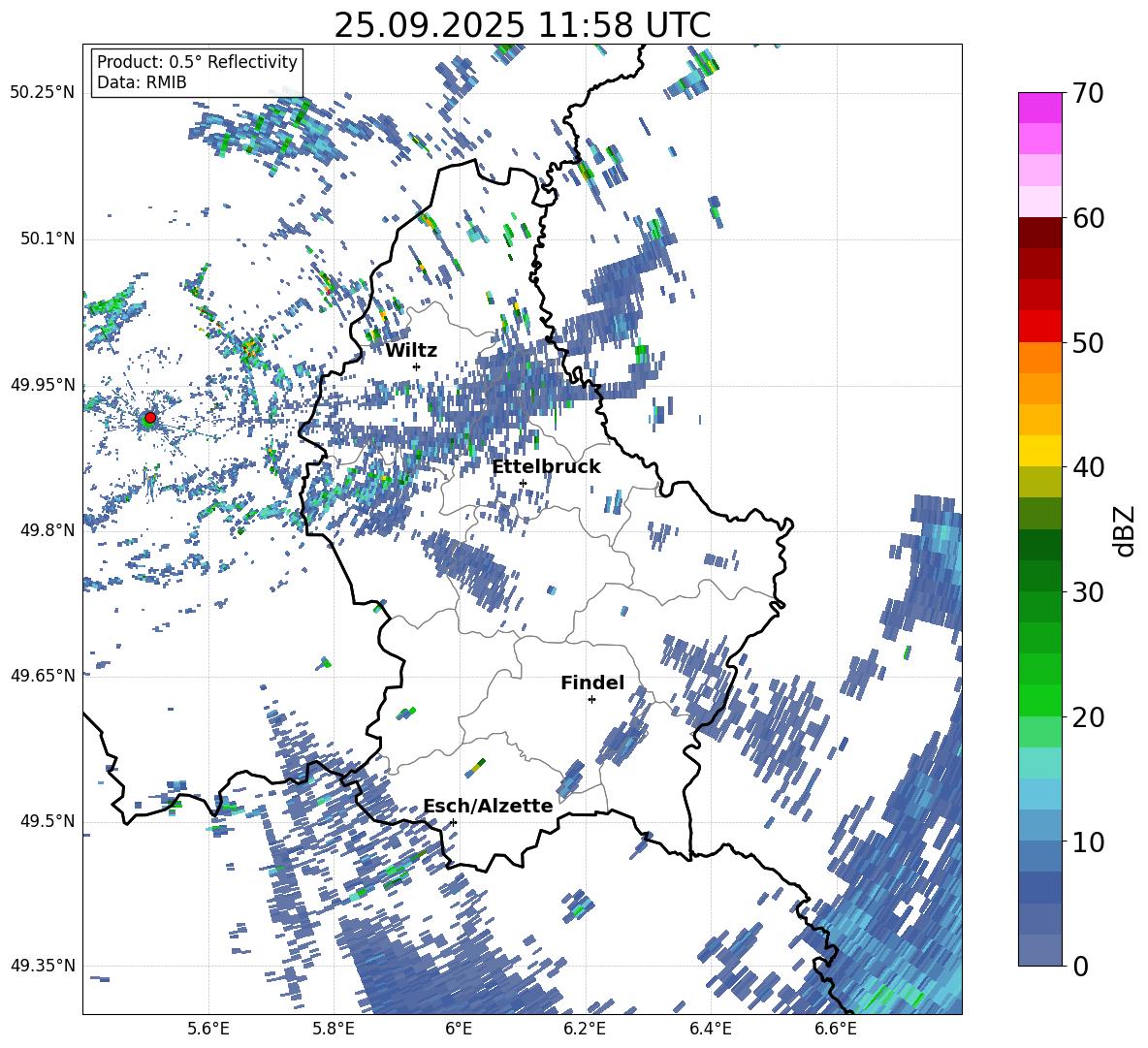Click the 50.1°N latitude label

pyautogui.click(x=47, y=239)
